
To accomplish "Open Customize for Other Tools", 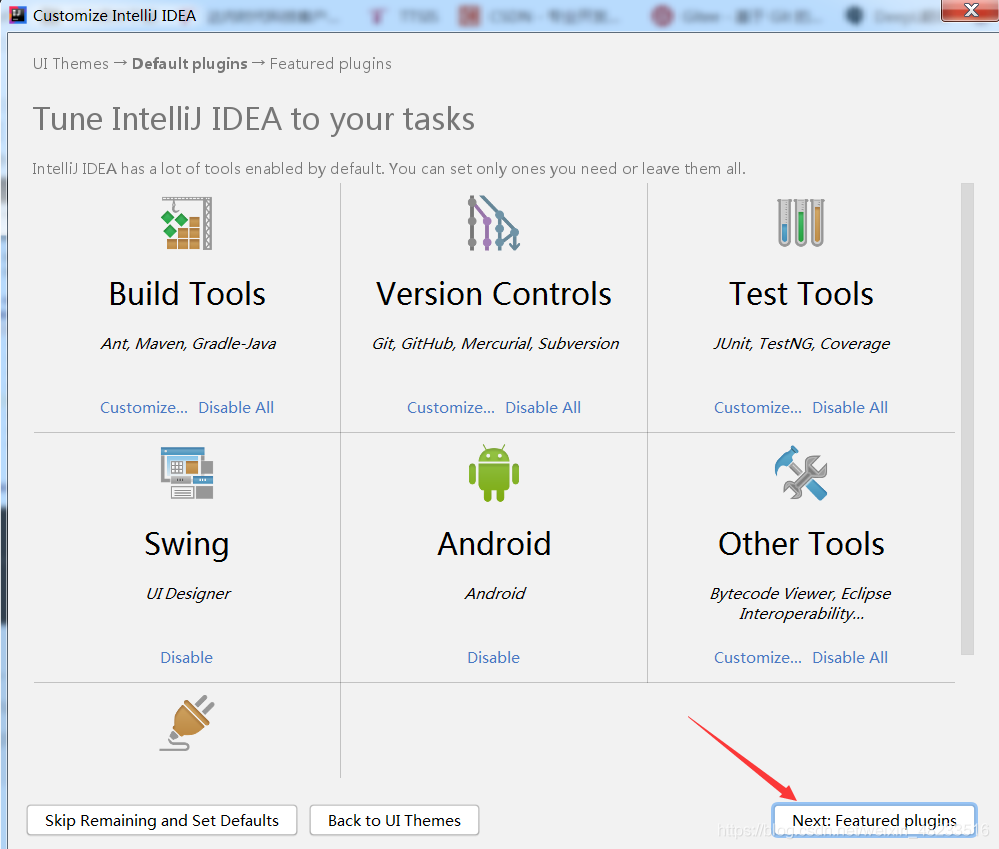I will pyautogui.click(x=758, y=657).
